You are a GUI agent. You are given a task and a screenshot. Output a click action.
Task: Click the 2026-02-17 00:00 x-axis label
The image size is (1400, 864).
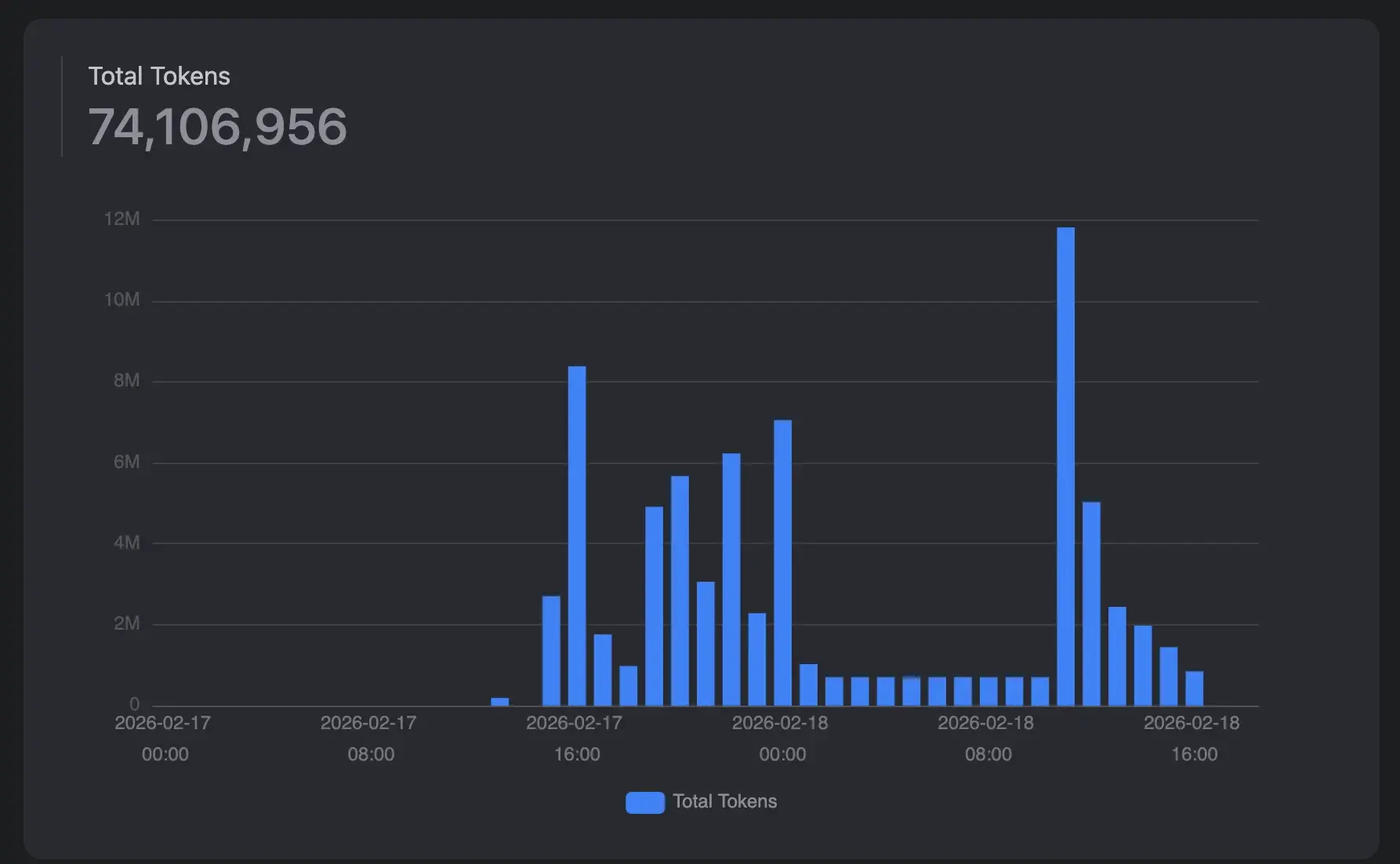[x=163, y=738]
